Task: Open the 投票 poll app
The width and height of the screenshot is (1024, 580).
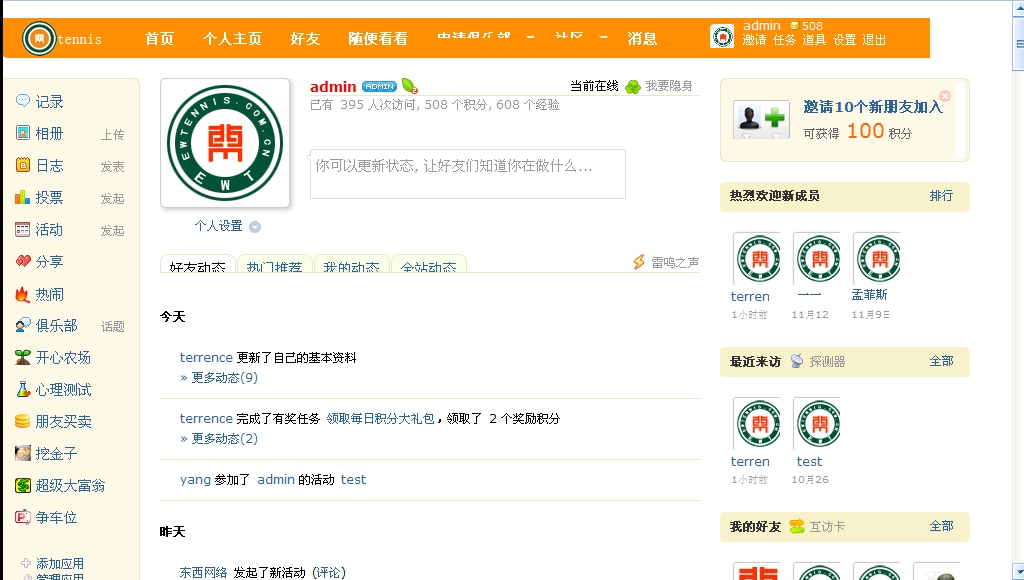Action: [49, 198]
